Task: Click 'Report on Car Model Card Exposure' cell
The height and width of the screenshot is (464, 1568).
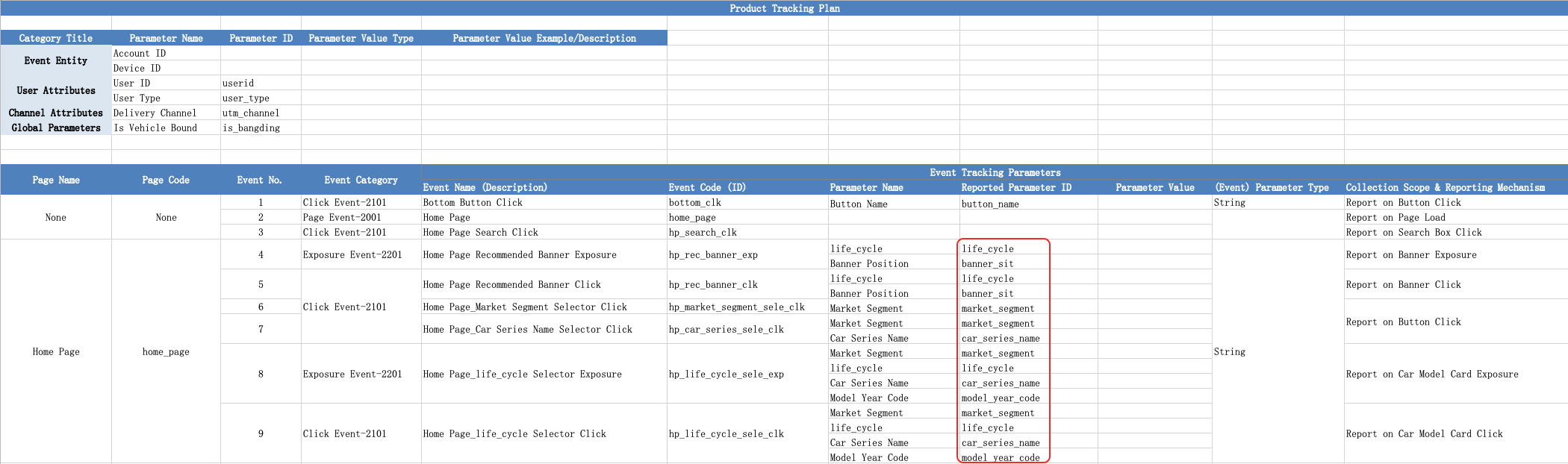Action: pyautogui.click(x=1456, y=374)
